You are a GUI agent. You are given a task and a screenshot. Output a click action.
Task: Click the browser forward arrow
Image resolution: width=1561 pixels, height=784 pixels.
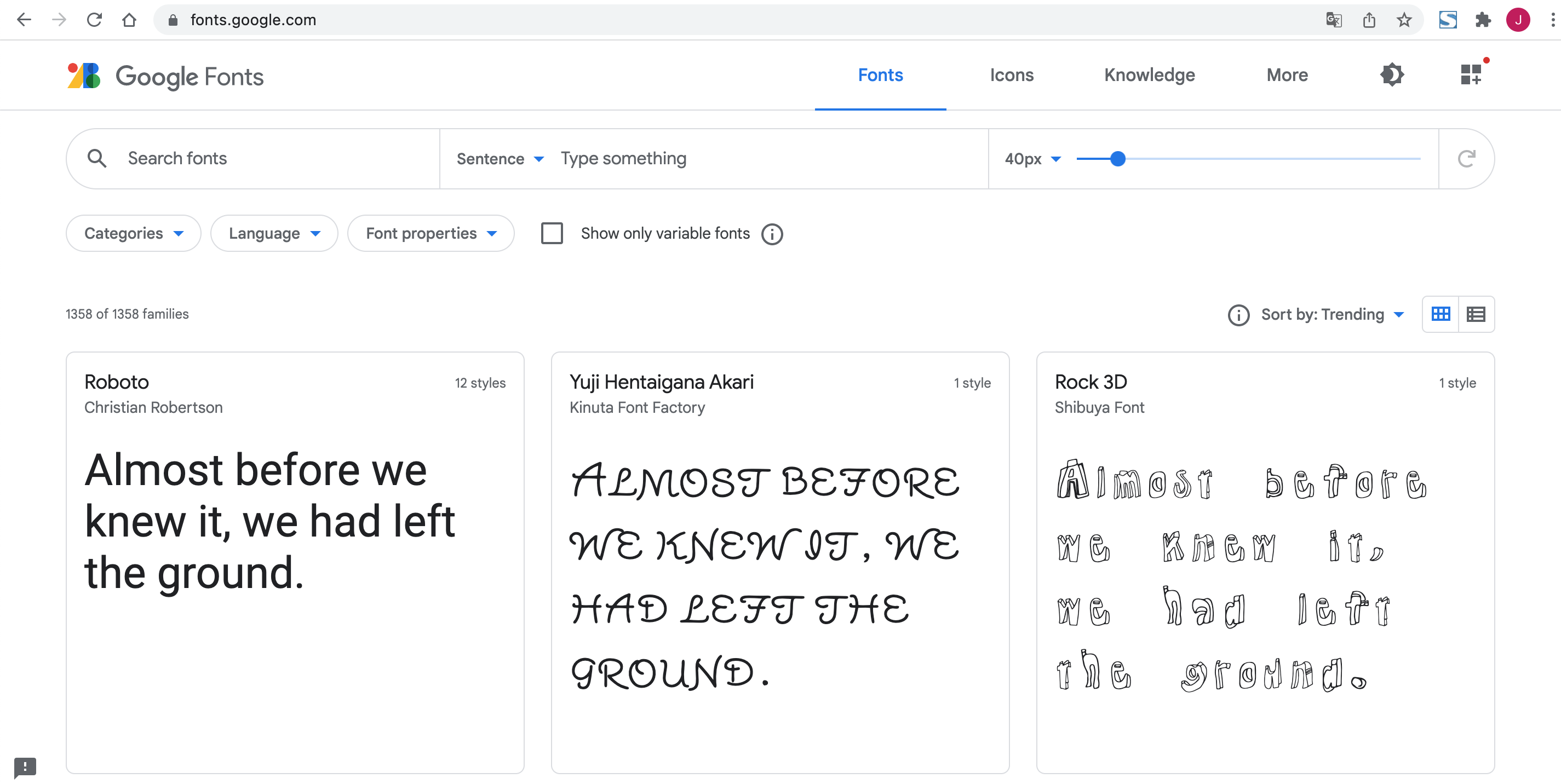click(59, 20)
